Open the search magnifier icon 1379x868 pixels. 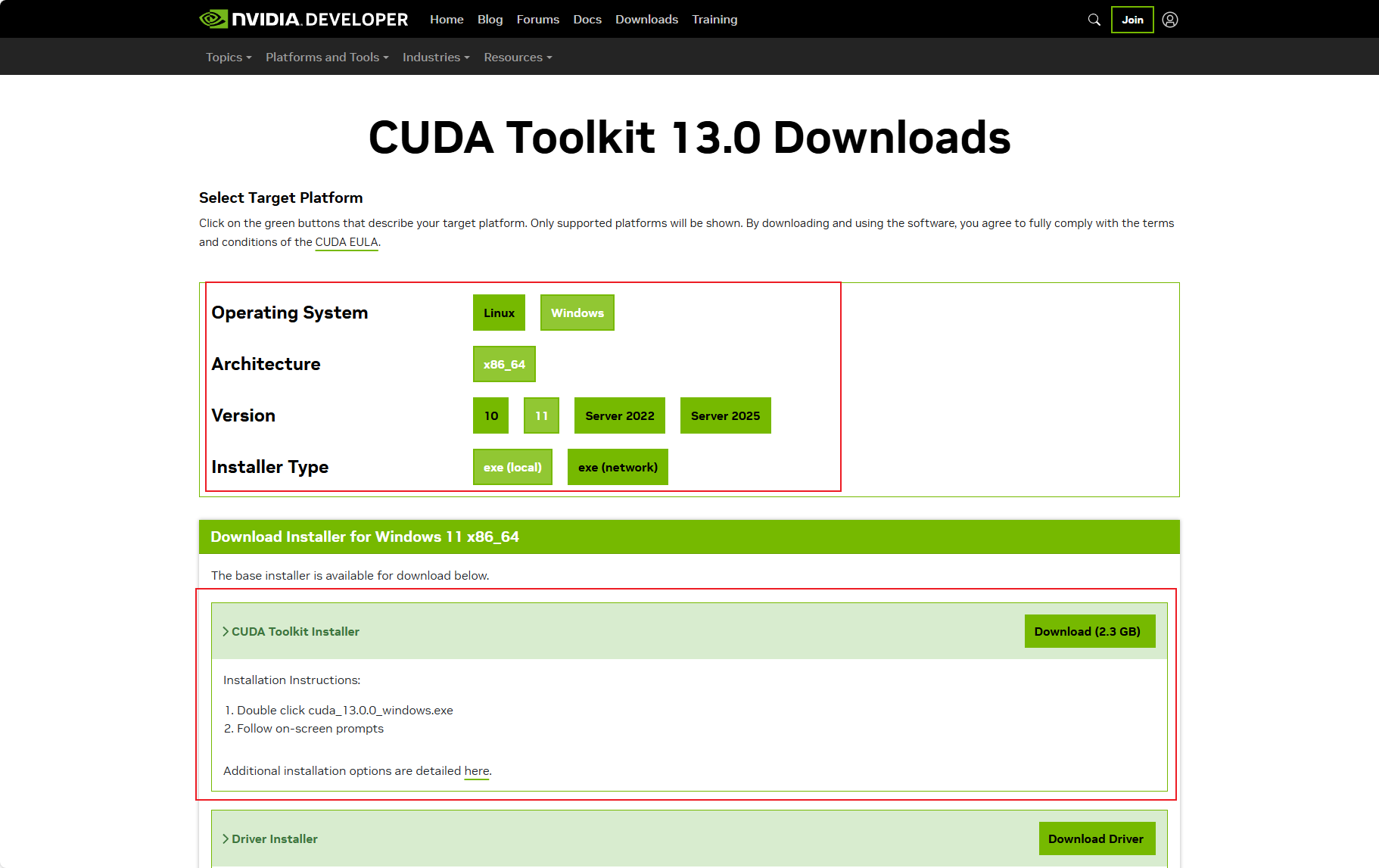[x=1094, y=20]
